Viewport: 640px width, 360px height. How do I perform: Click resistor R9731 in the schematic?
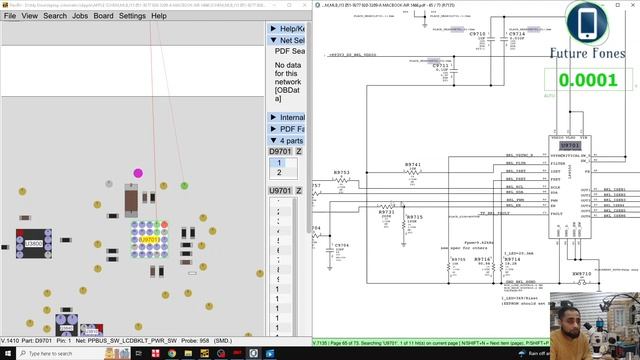tap(386, 207)
